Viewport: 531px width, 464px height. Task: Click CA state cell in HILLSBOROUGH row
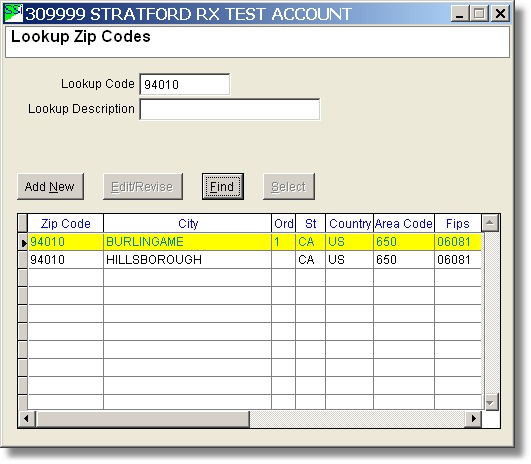pos(311,260)
